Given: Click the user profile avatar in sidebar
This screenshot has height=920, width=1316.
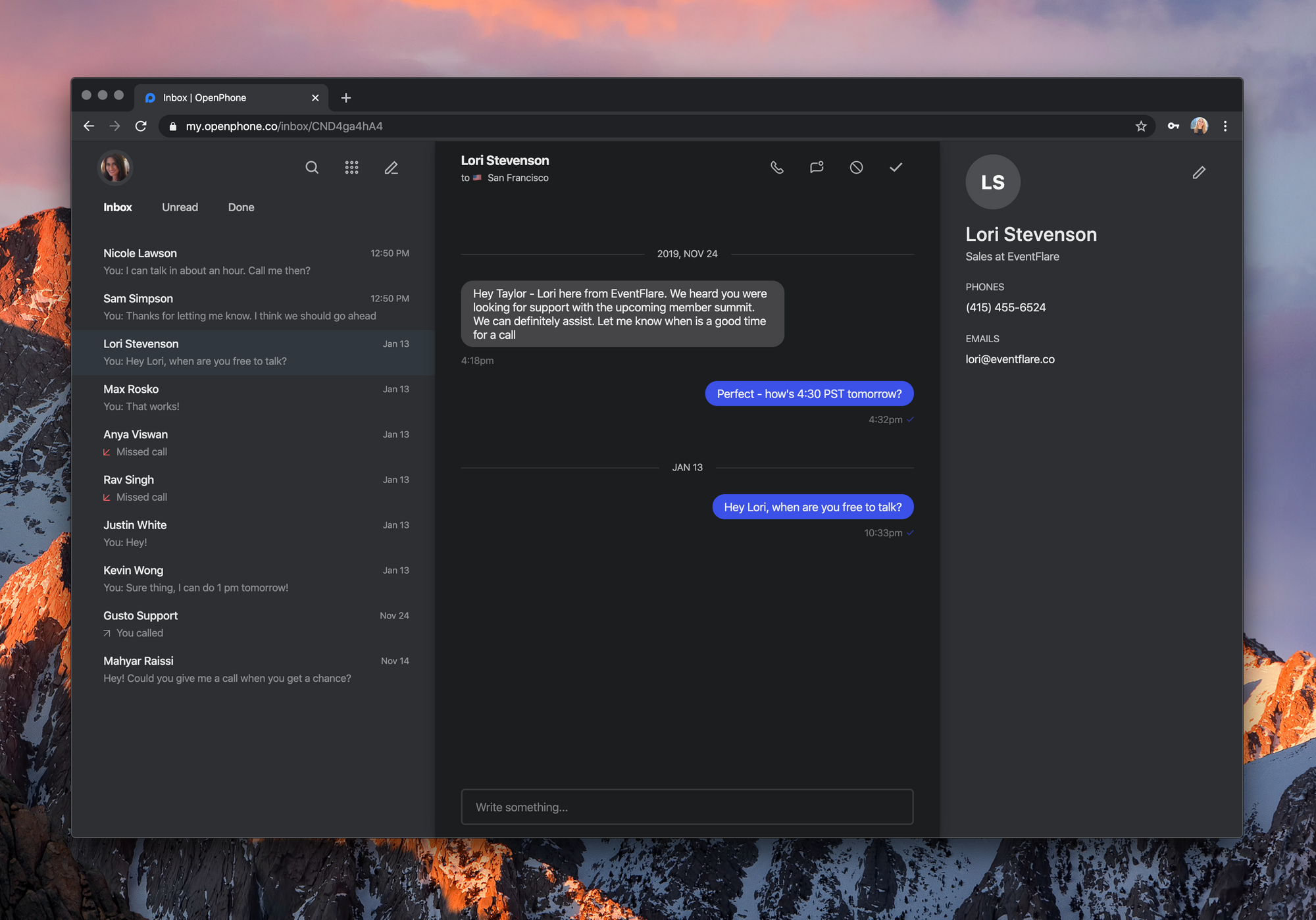Looking at the screenshot, I should 115,168.
